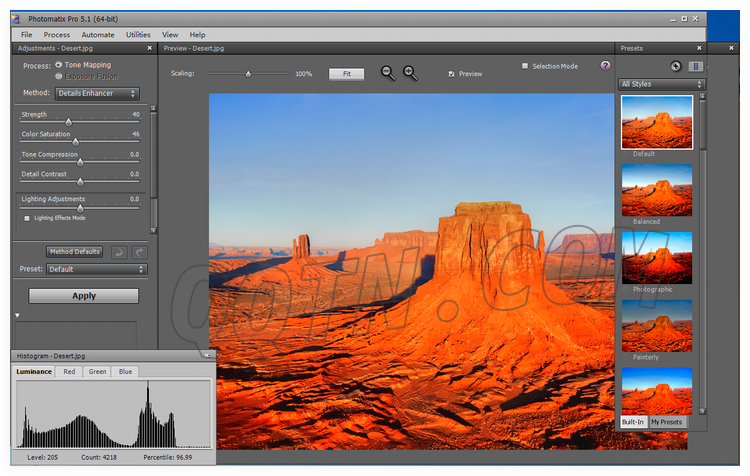Open the Preset dropdown set to Default
Screen dimensions: 750x476
click(97, 269)
